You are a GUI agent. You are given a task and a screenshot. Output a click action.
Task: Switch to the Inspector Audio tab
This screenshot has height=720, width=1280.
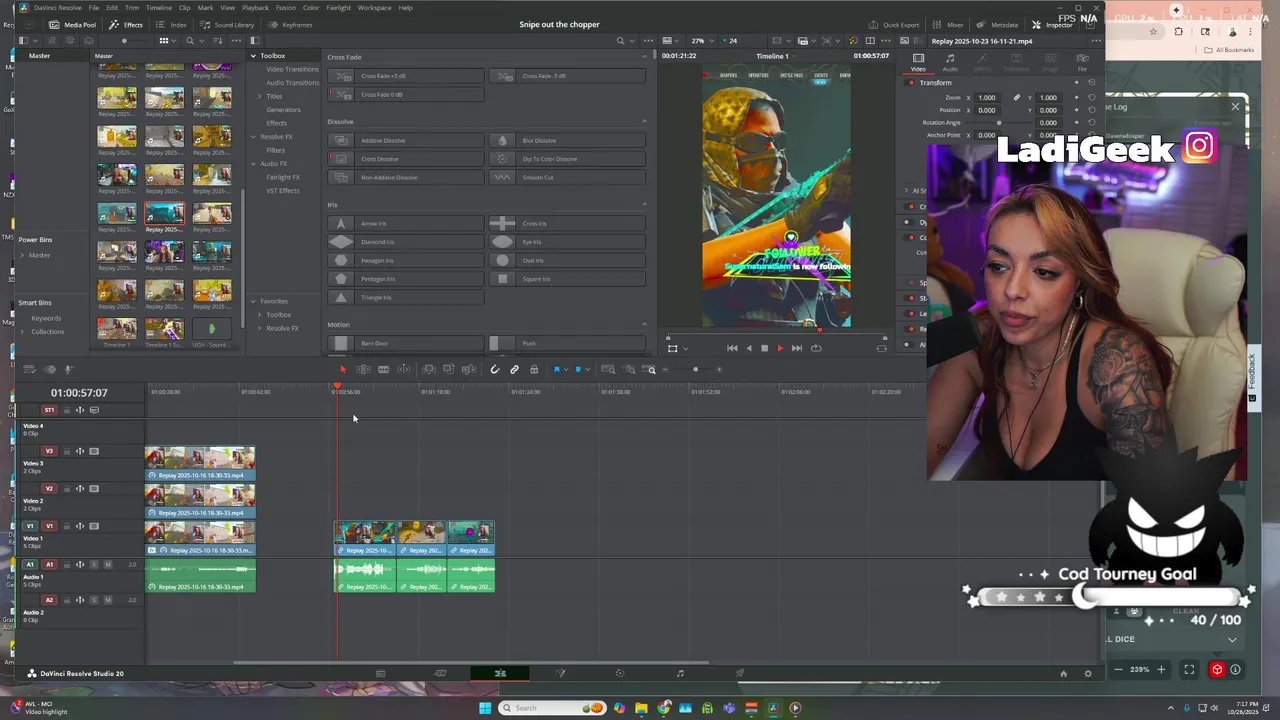950,62
